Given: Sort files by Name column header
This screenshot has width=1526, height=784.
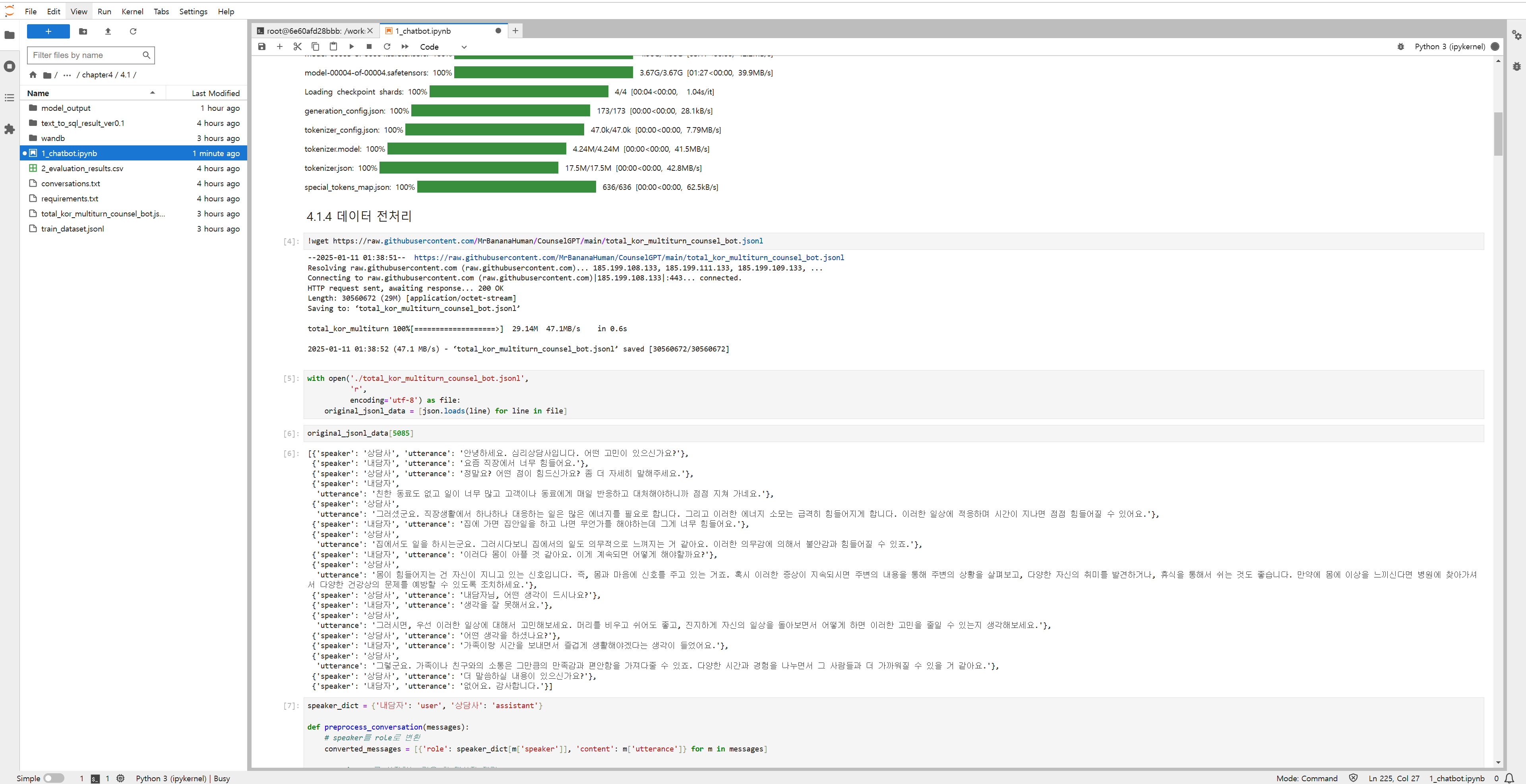Looking at the screenshot, I should click(39, 93).
